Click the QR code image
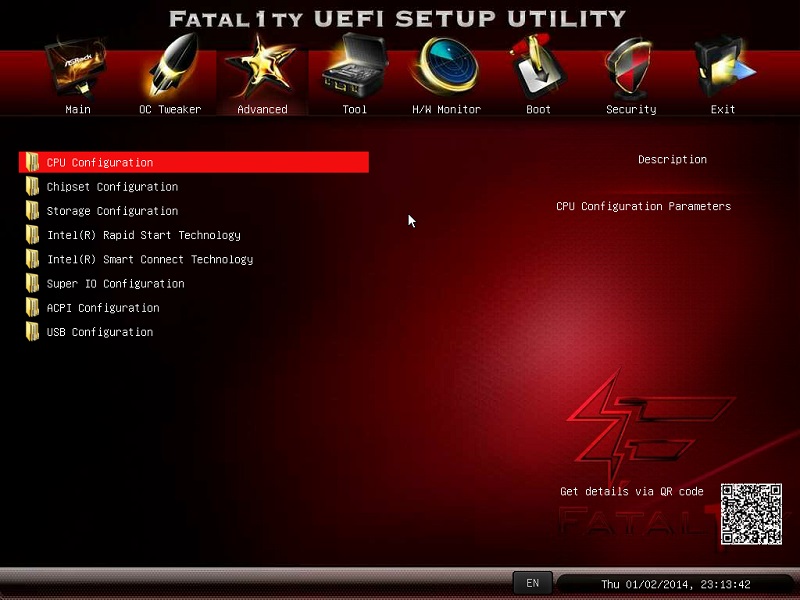The width and height of the screenshot is (800, 600). pyautogui.click(x=751, y=514)
